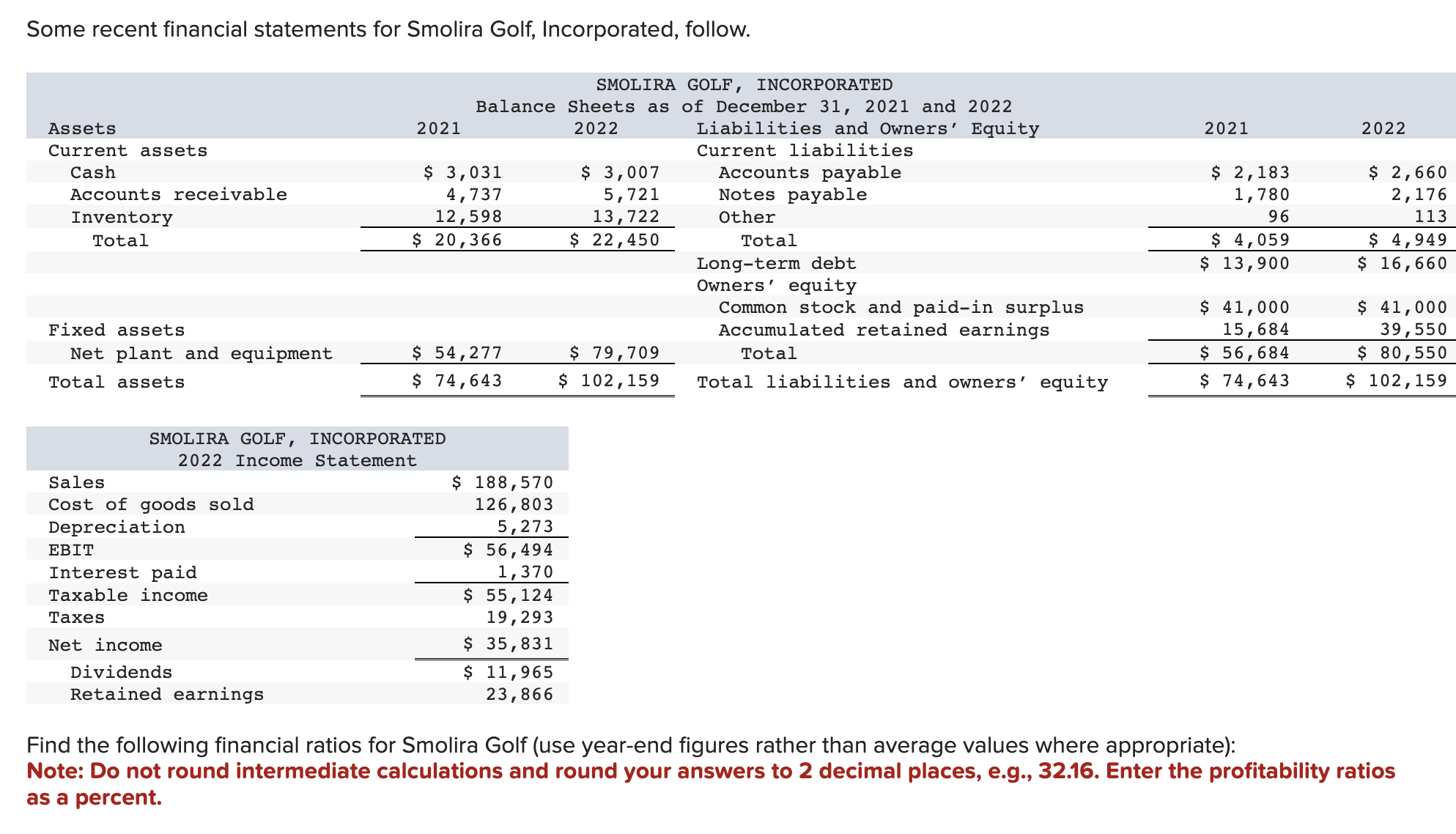Select the Sales row label
Image resolution: width=1456 pixels, height=834 pixels.
coord(76,482)
